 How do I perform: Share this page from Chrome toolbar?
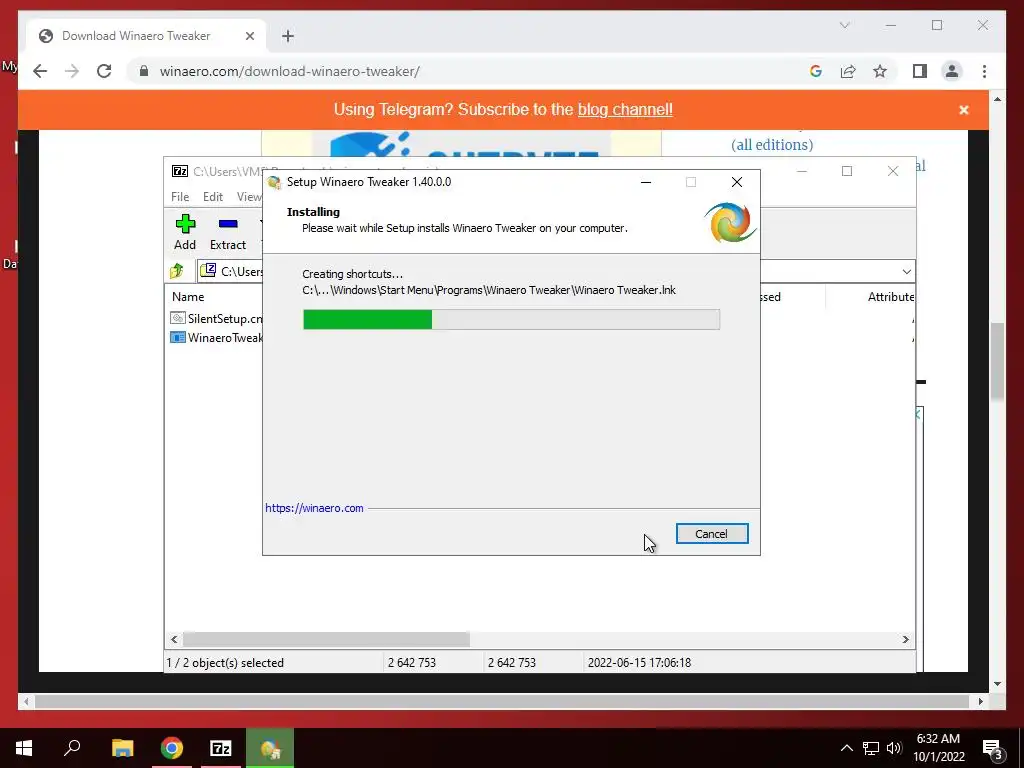point(848,71)
